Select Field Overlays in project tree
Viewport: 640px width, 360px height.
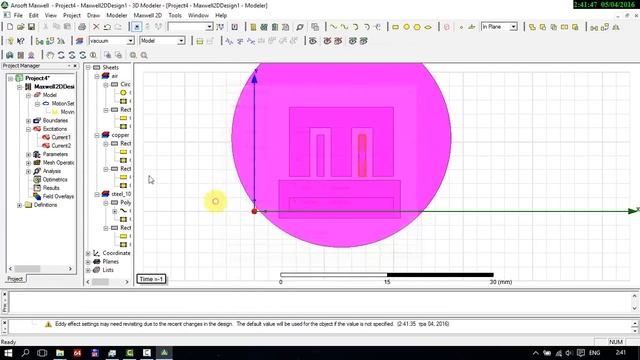click(58, 196)
